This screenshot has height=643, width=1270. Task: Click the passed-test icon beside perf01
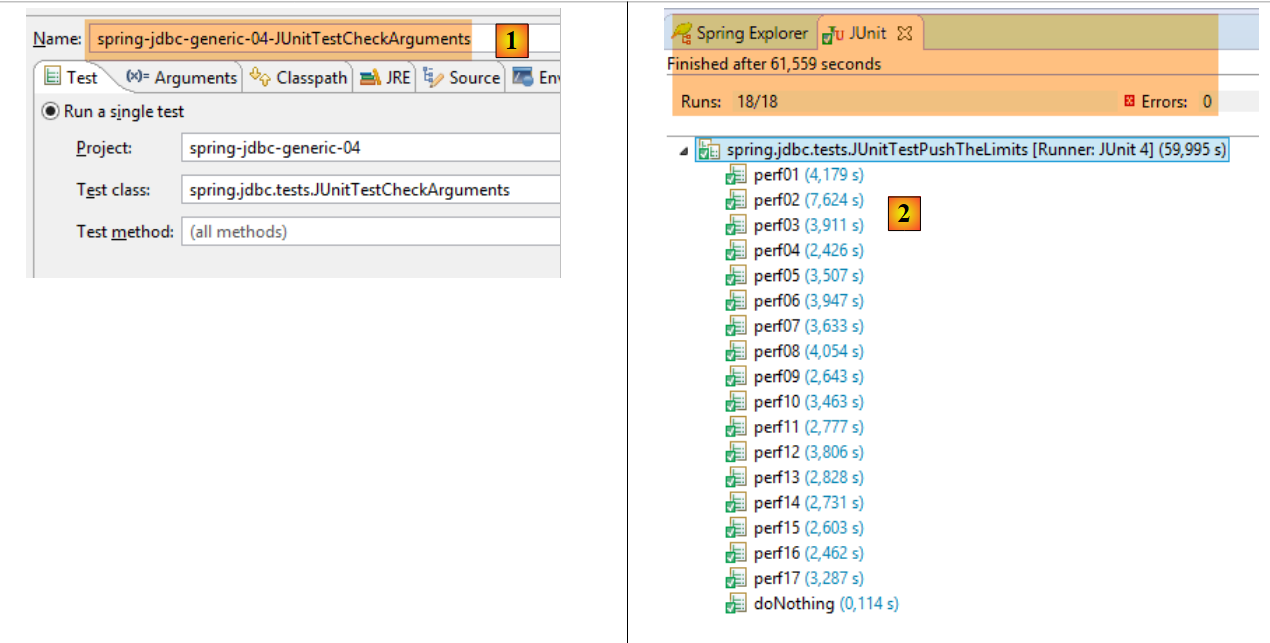click(737, 175)
